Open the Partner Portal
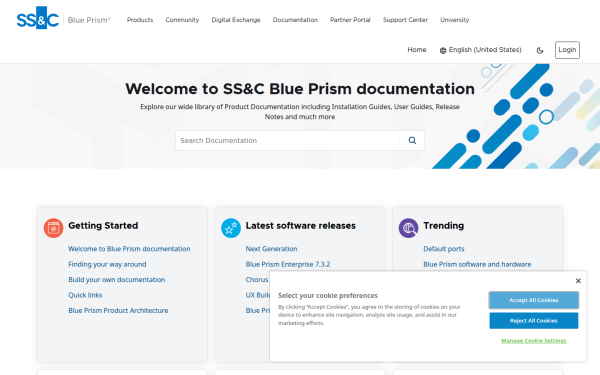This screenshot has height=375, width=600. coord(350,20)
